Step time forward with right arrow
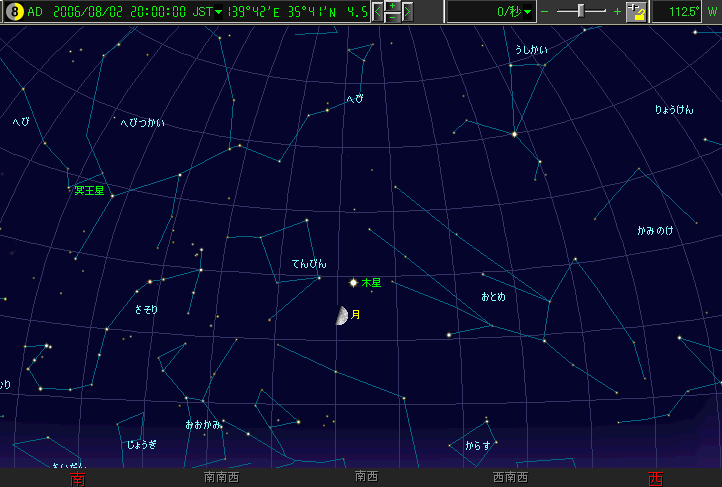The image size is (722, 487). 408,12
